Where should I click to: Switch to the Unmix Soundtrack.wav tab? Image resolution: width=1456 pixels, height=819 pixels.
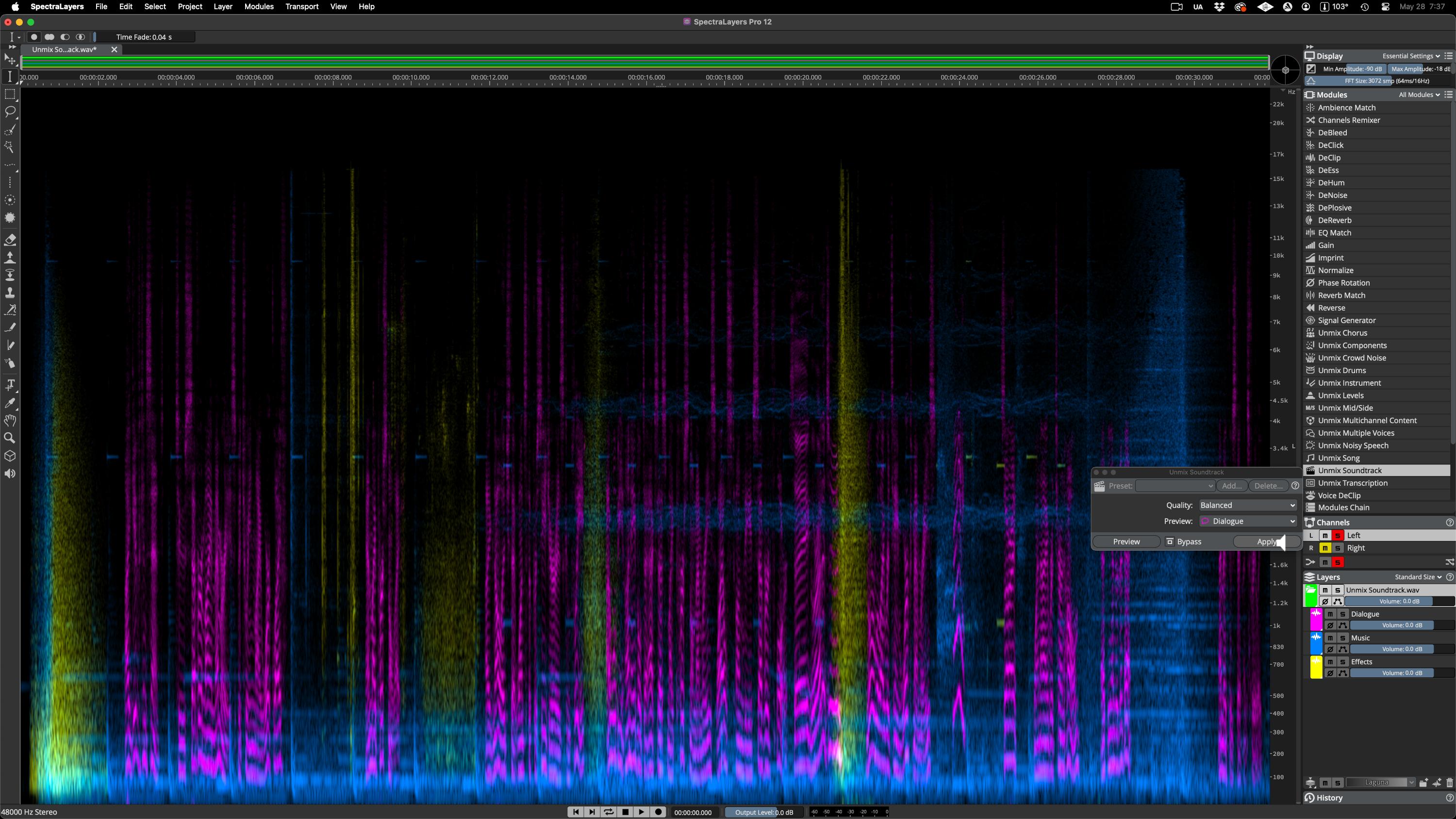tap(65, 49)
